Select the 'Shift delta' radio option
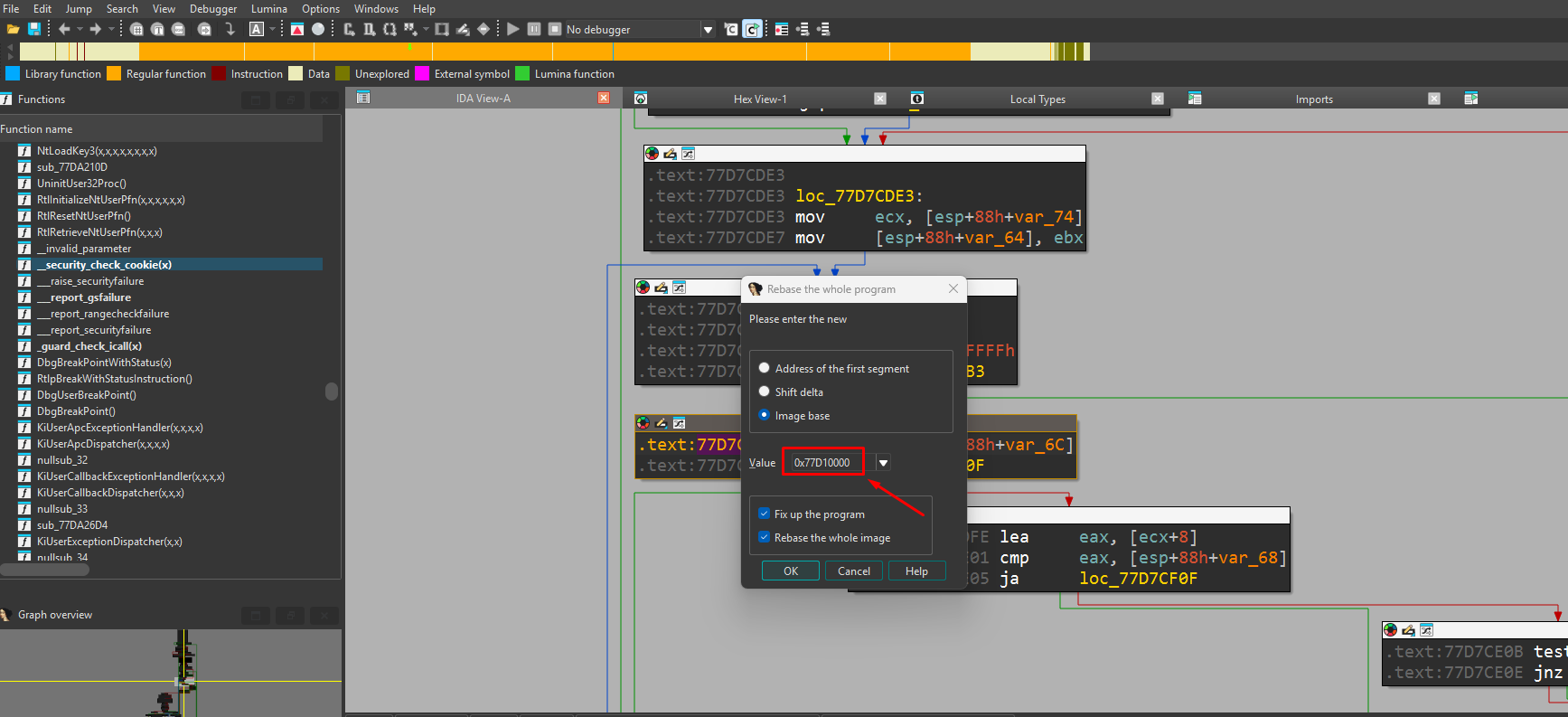The image size is (1568, 717). coord(765,392)
